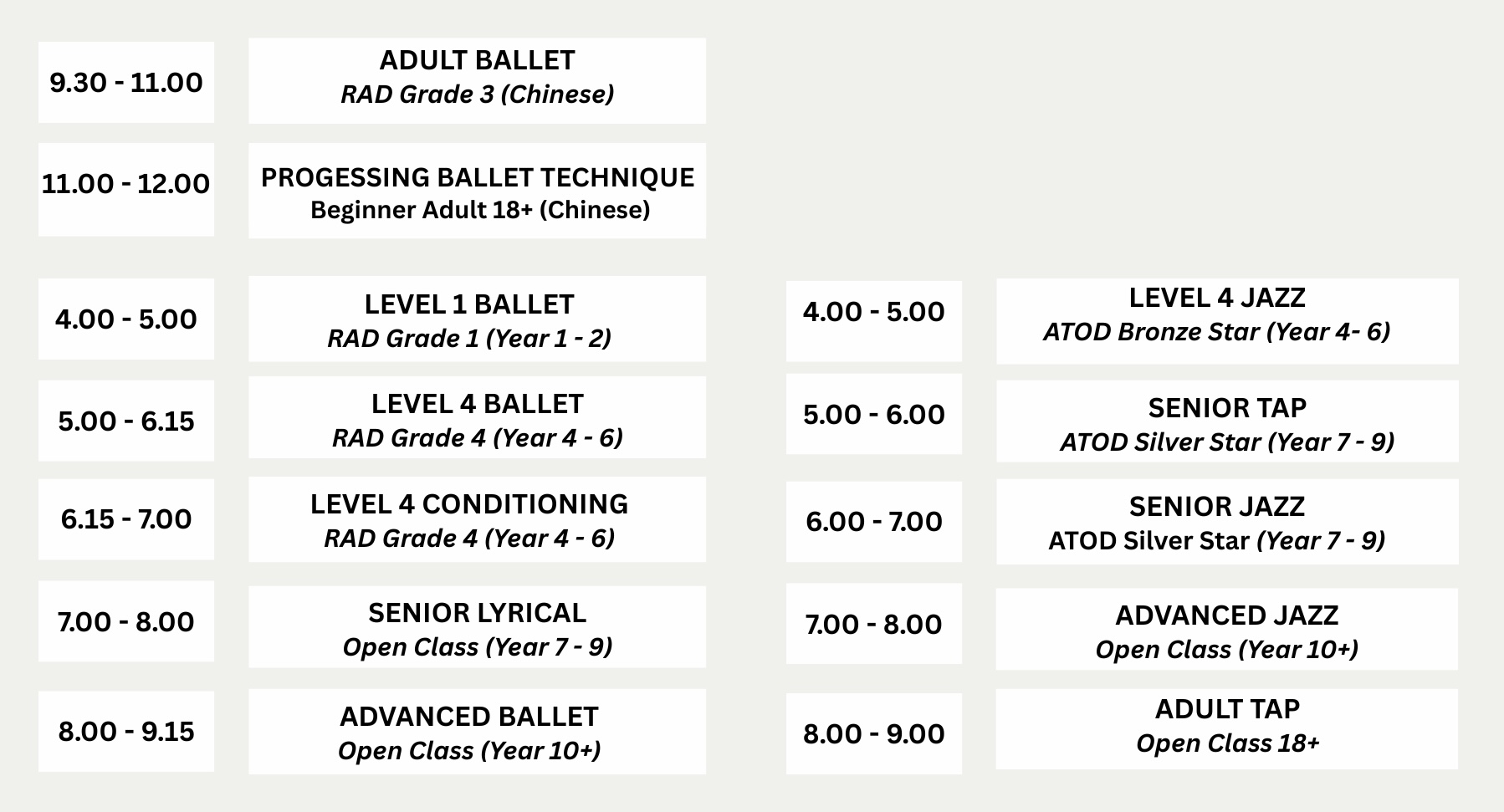The image size is (1504, 812).
Task: Open the Level 4 Conditioning class
Action: pyautogui.click(x=477, y=519)
